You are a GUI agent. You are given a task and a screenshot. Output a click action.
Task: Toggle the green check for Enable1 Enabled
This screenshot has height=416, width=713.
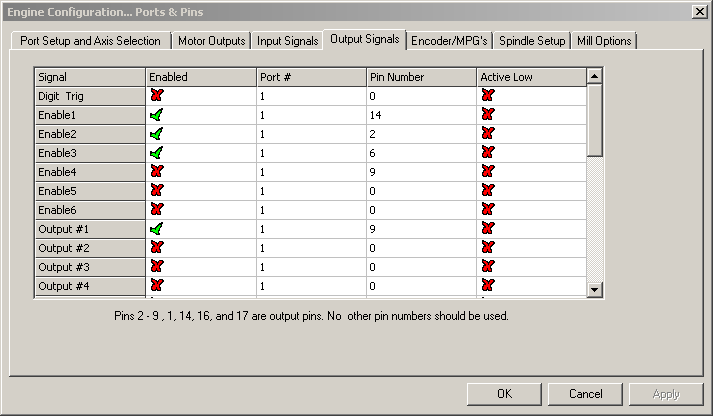[x=157, y=115]
